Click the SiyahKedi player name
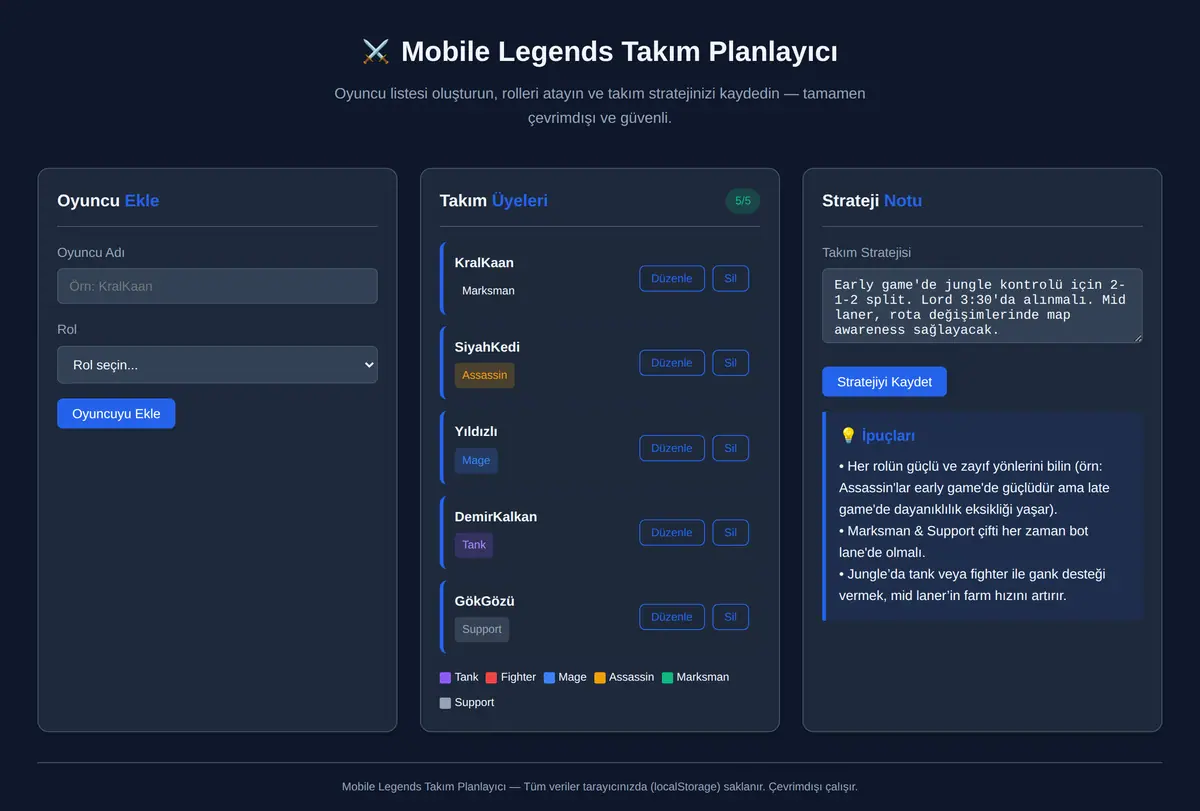 tap(487, 347)
